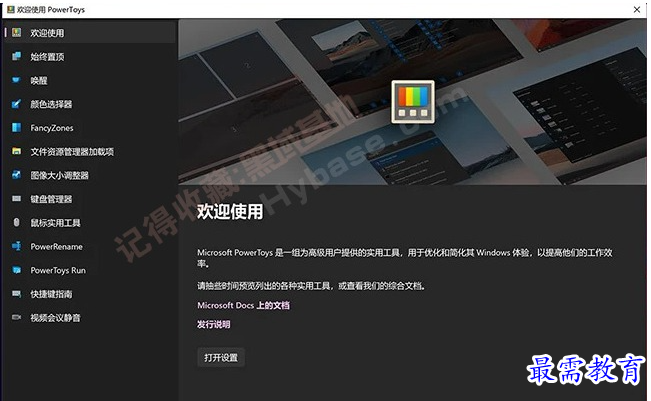Viewport: 651px width, 401px height.
Task: Click the Microsoft PowerToys description paragraph
Action: 405,258
